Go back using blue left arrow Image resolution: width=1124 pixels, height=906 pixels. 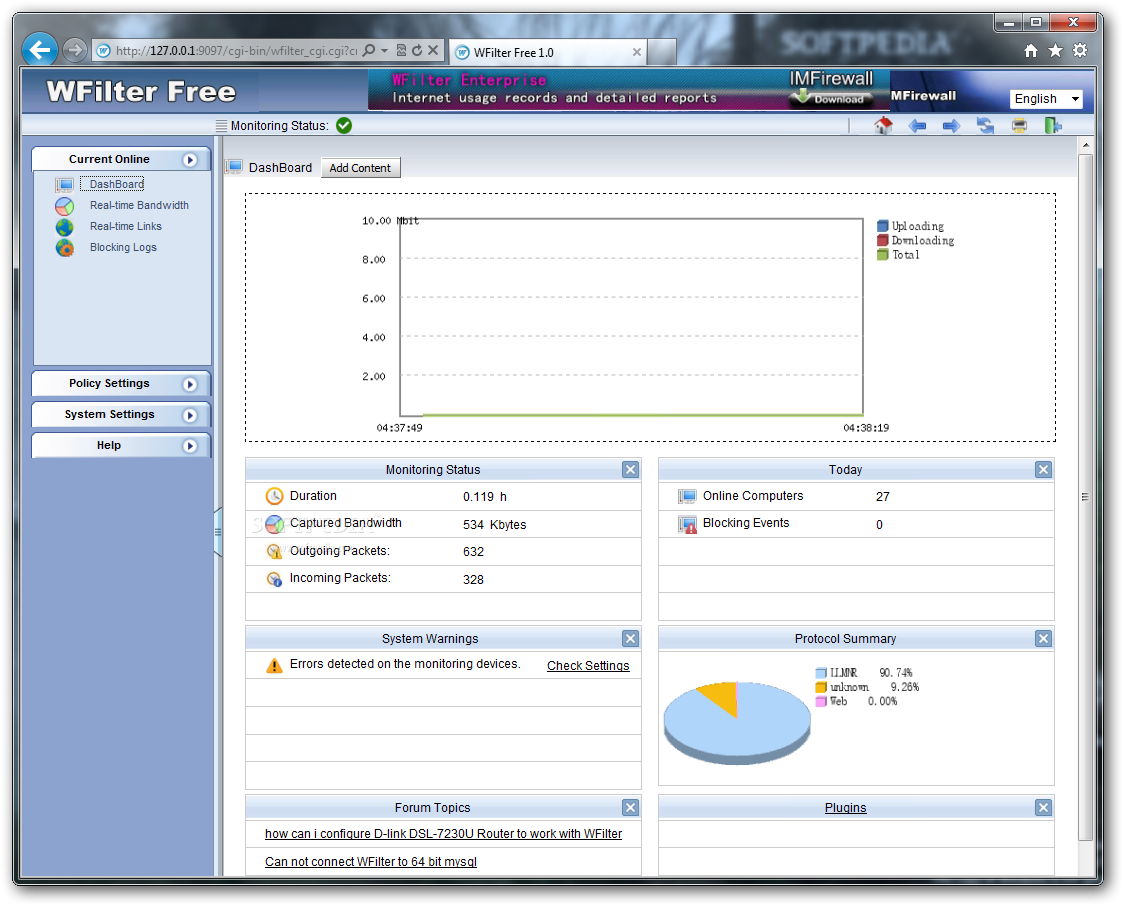[917, 126]
